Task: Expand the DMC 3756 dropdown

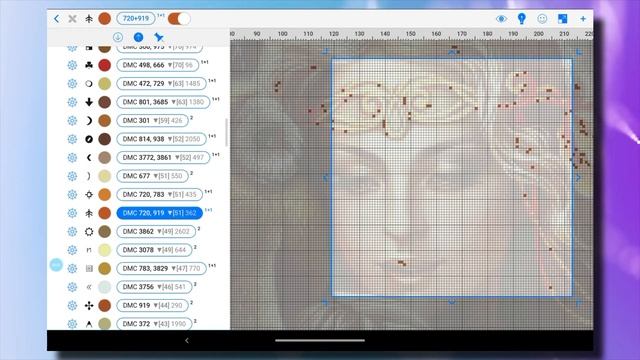Action: (154, 287)
